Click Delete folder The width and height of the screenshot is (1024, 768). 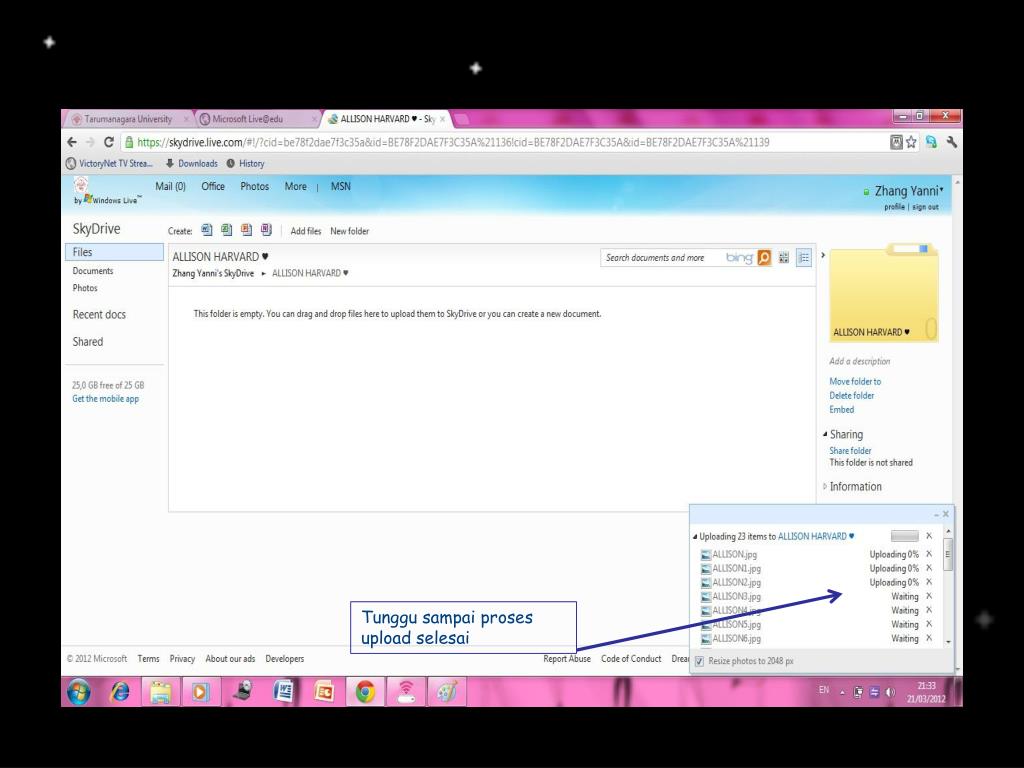[852, 396]
